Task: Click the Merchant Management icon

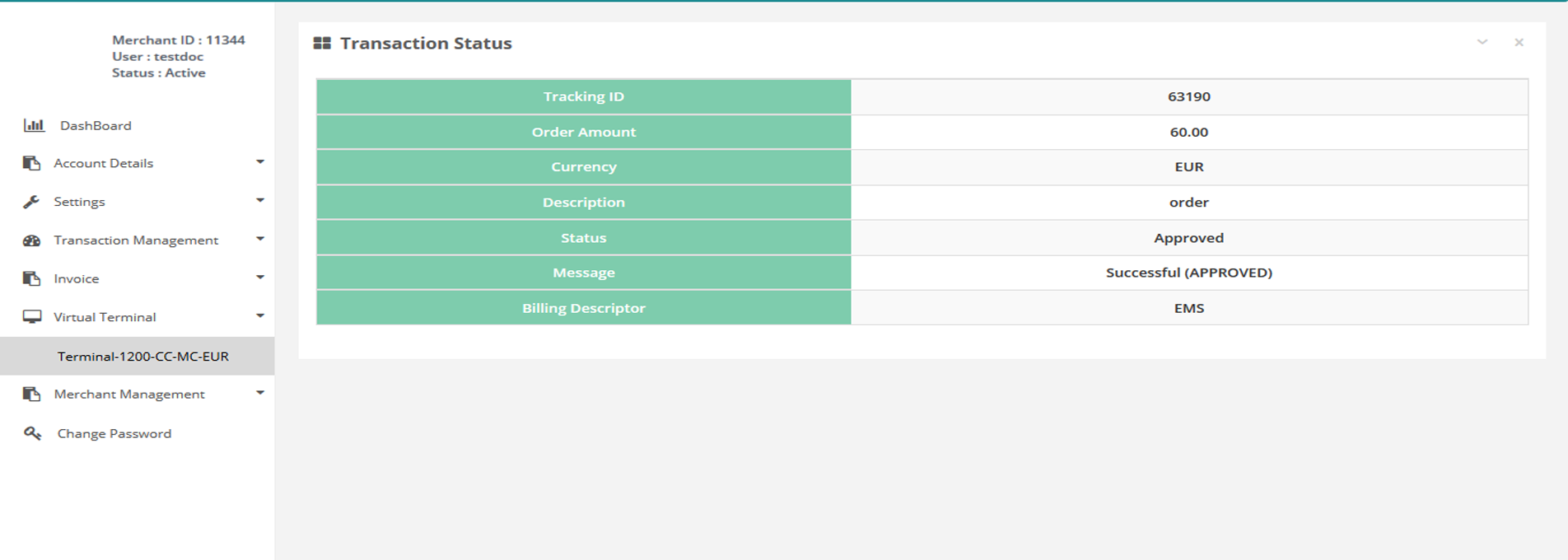Action: [31, 394]
